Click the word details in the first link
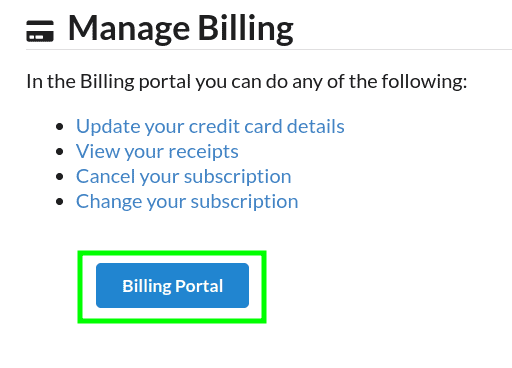512x368 pixels. [316, 126]
